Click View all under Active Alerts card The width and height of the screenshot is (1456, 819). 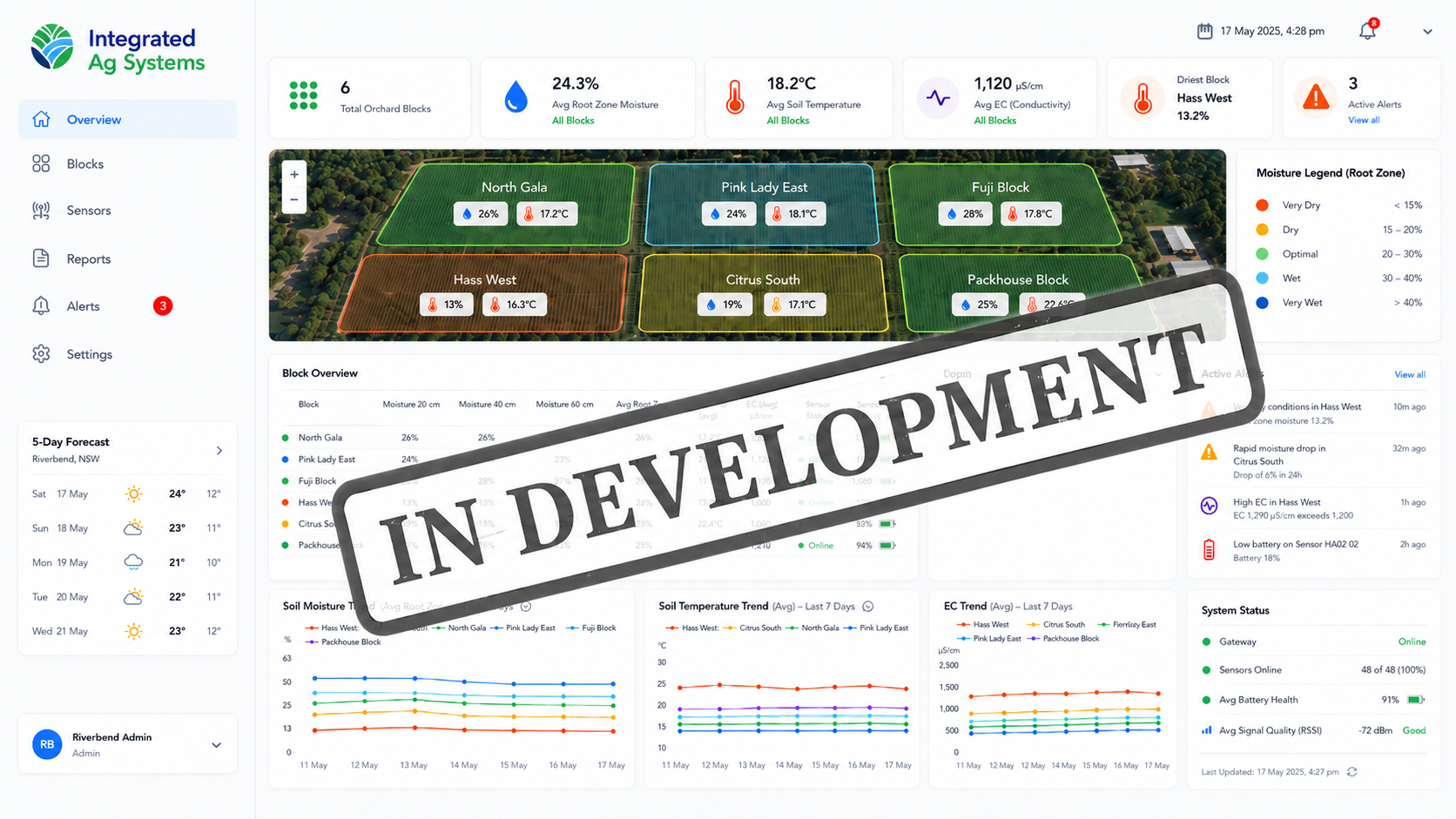pos(1364,120)
